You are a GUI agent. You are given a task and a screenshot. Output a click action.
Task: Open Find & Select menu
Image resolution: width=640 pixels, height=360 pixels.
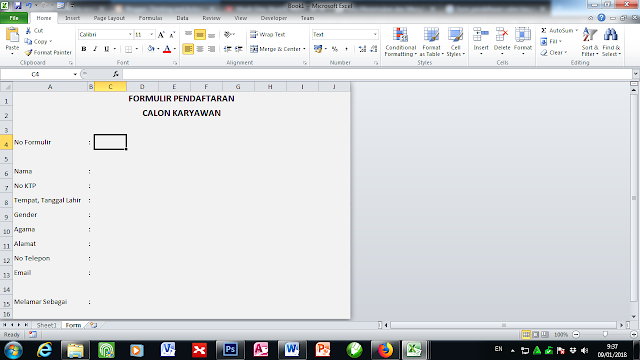(x=611, y=42)
